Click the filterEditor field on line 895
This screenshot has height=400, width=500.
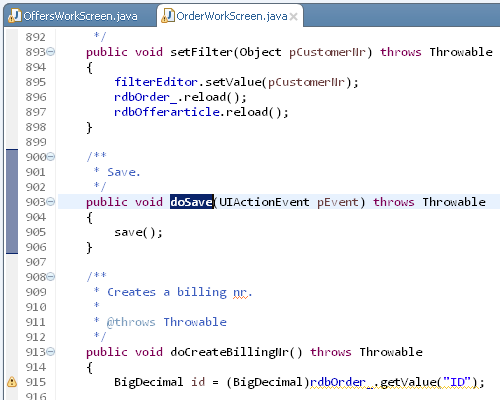tap(156, 82)
